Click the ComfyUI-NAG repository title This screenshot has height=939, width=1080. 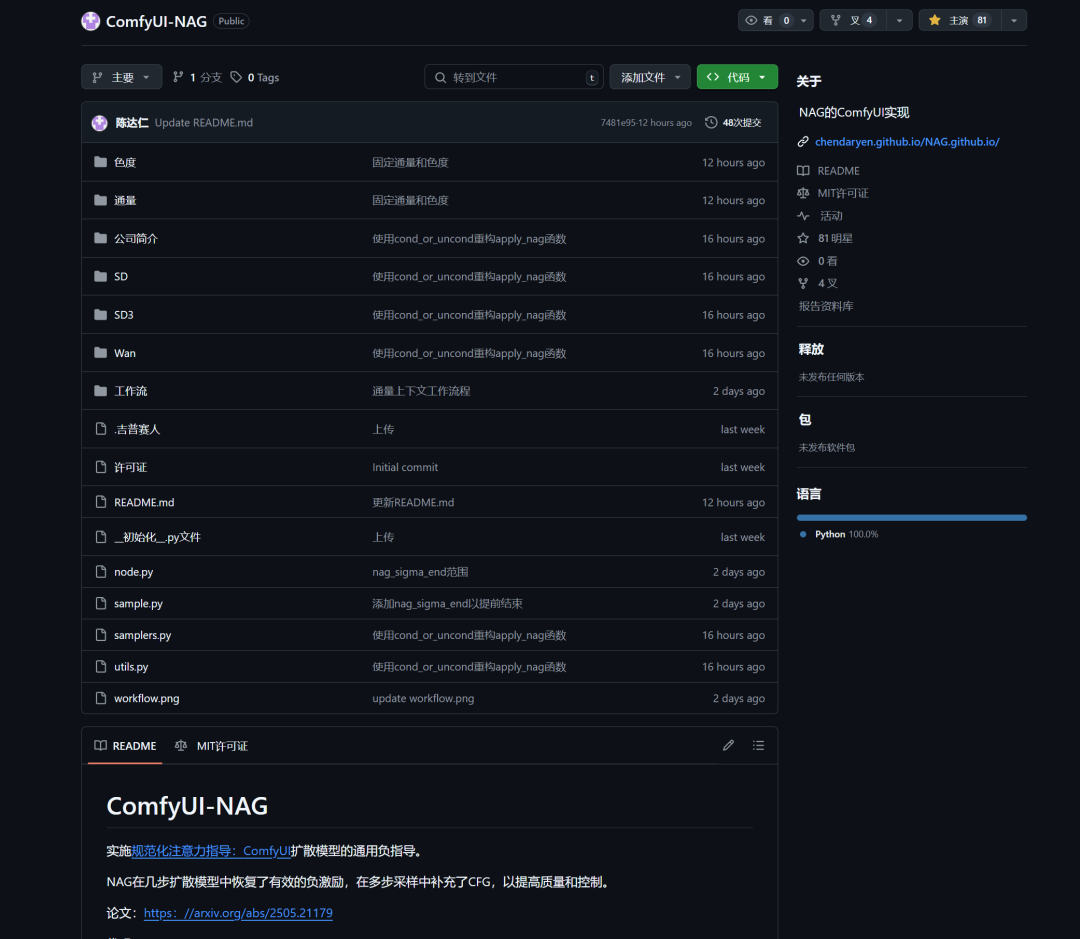tap(156, 21)
